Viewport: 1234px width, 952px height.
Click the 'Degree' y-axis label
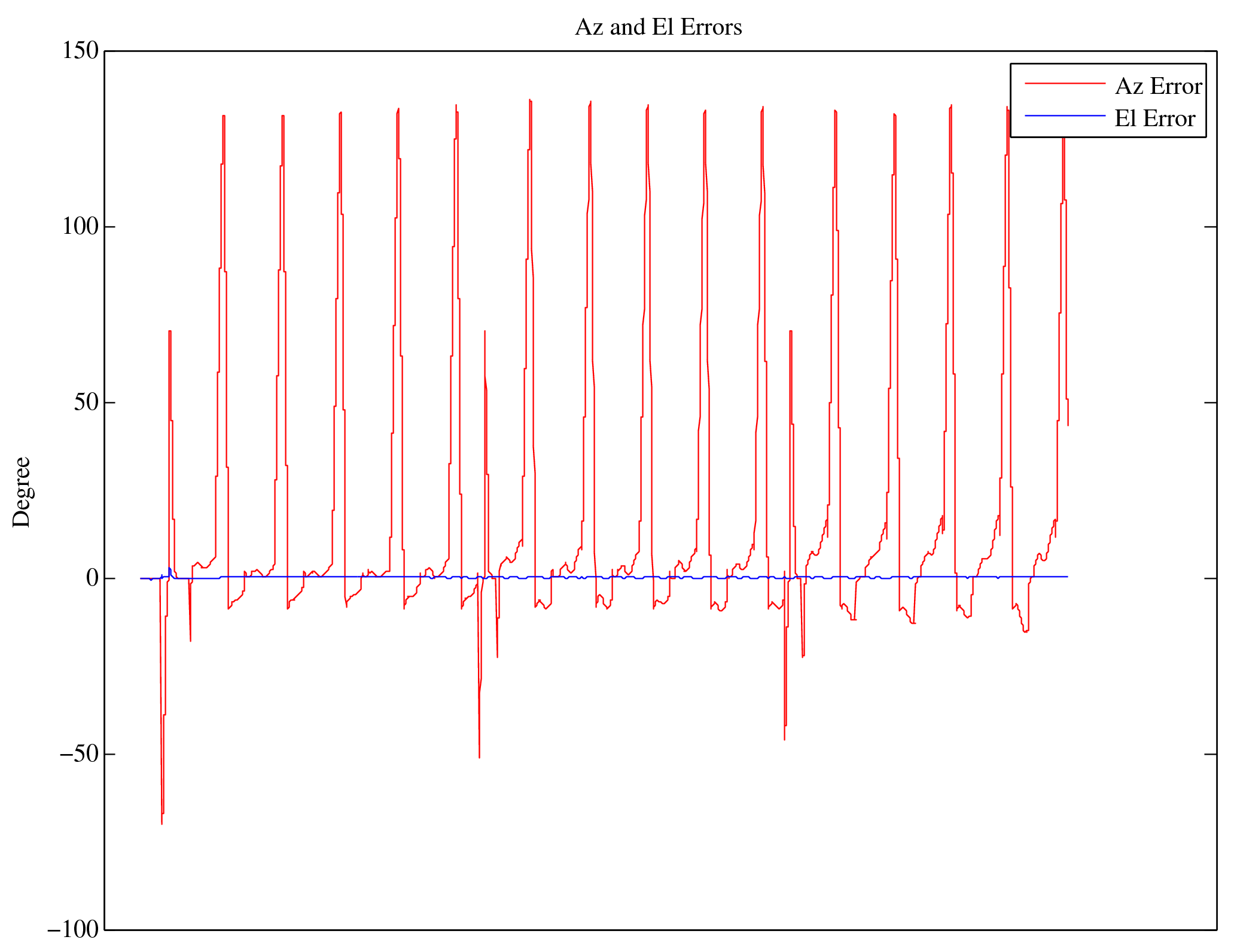(22, 492)
